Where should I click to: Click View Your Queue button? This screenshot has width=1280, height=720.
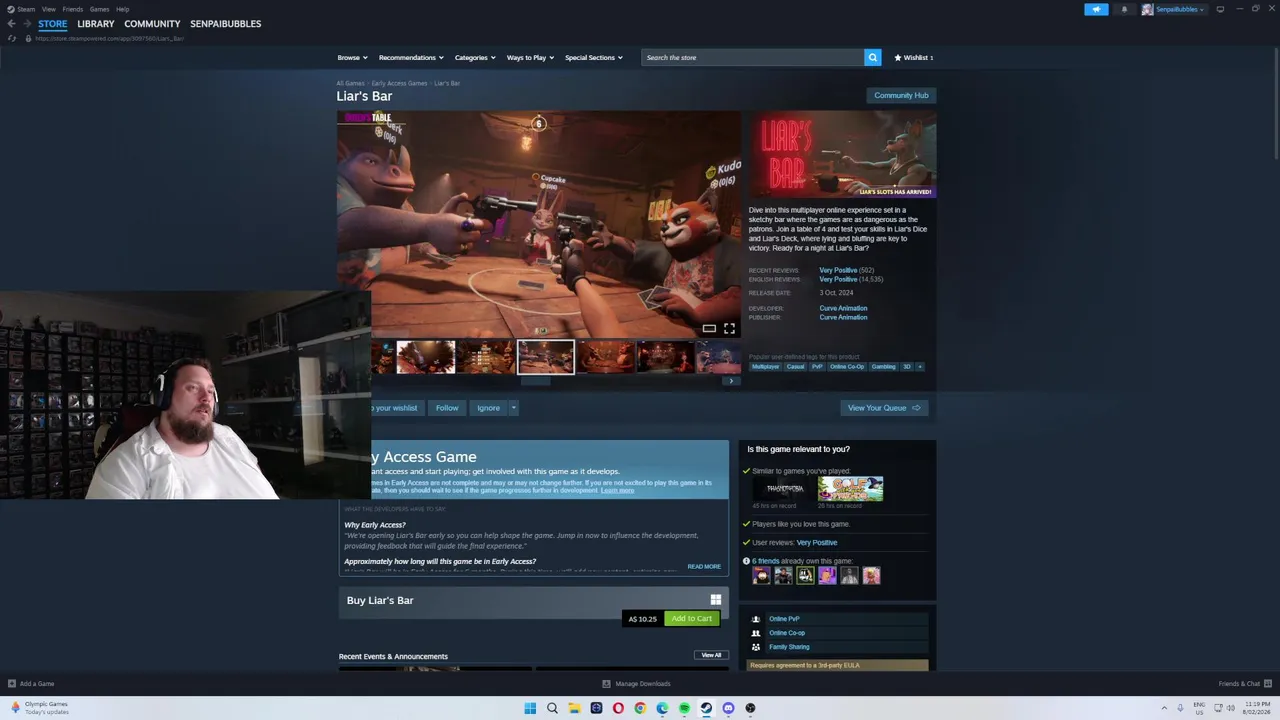point(884,408)
